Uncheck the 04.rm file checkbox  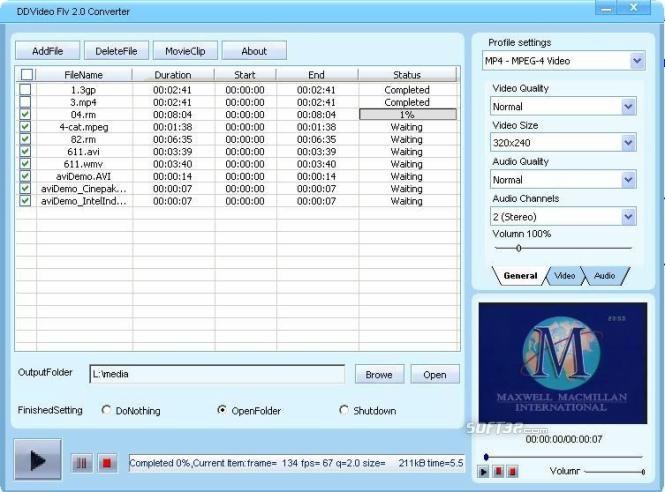(x=25, y=114)
